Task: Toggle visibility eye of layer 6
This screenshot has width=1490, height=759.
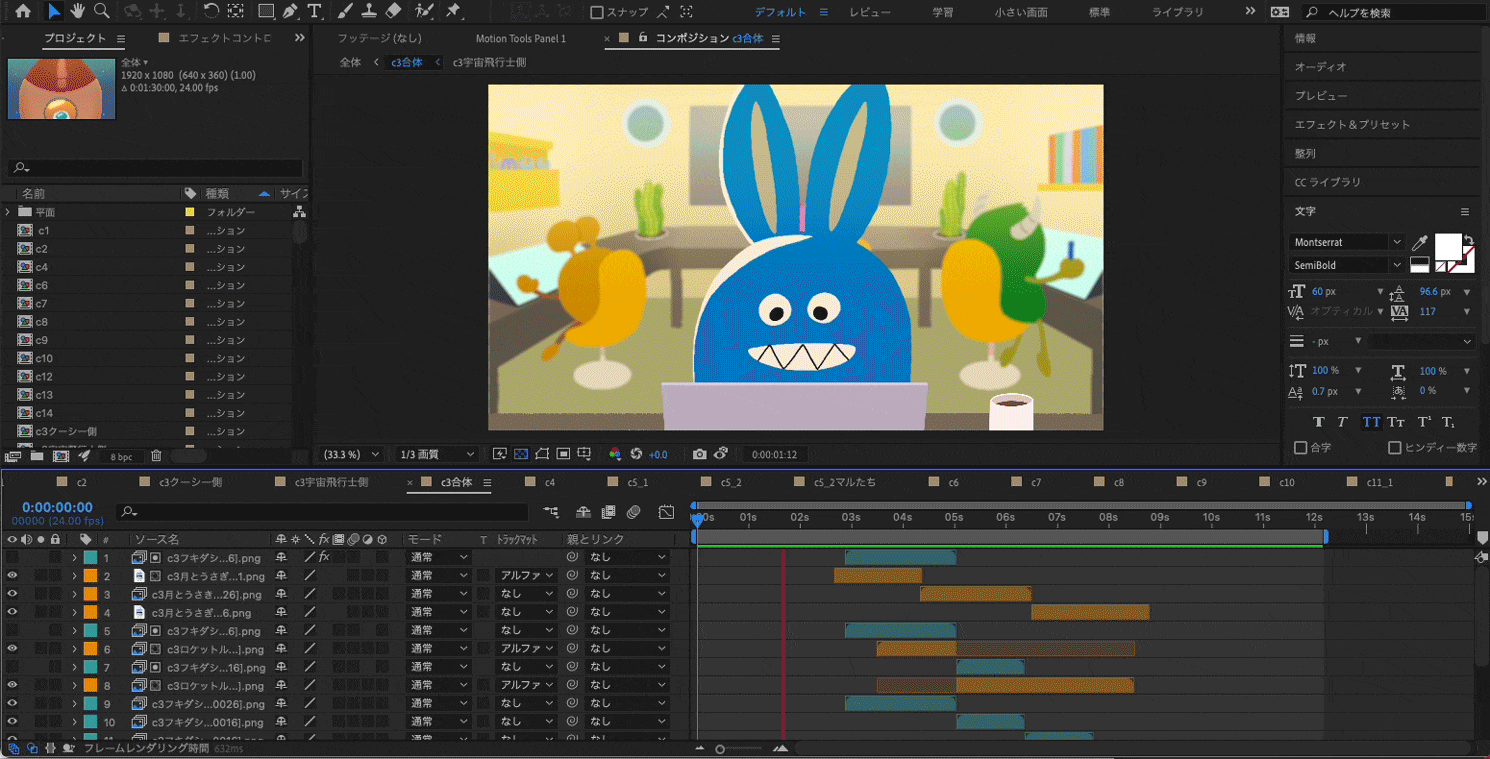Action: pyautogui.click(x=12, y=649)
